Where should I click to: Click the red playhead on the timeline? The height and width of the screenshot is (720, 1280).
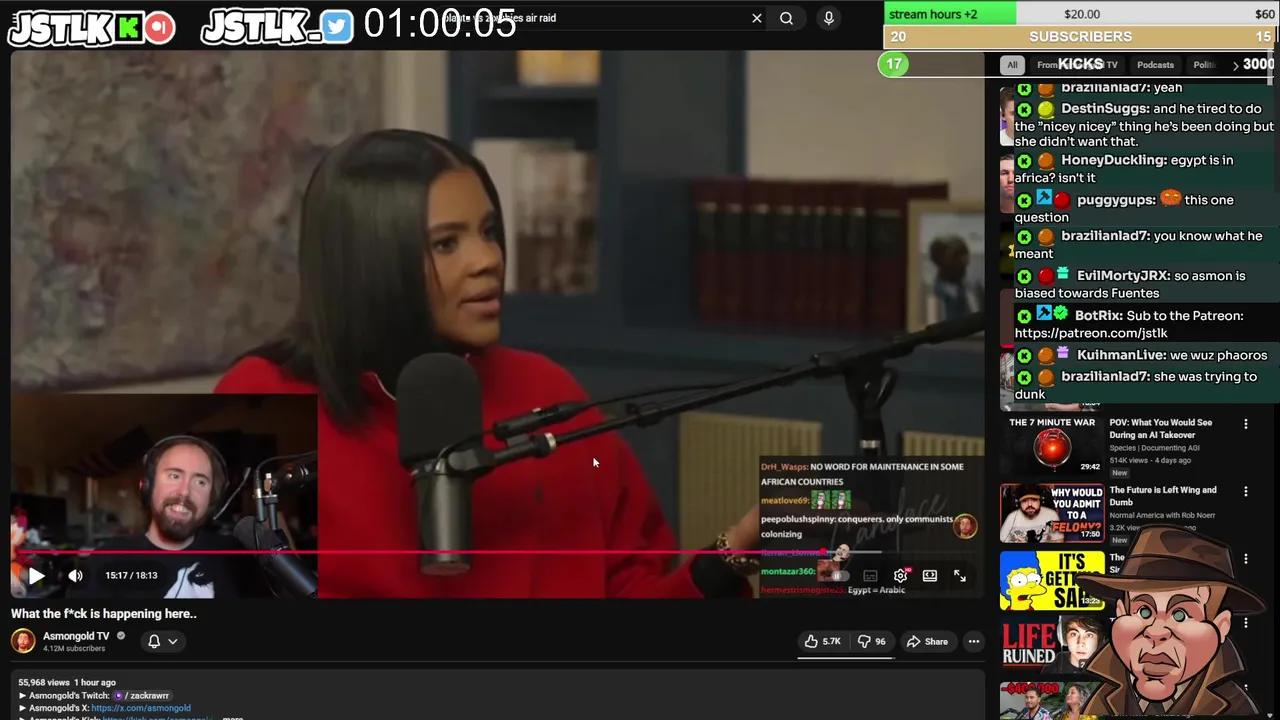[825, 552]
